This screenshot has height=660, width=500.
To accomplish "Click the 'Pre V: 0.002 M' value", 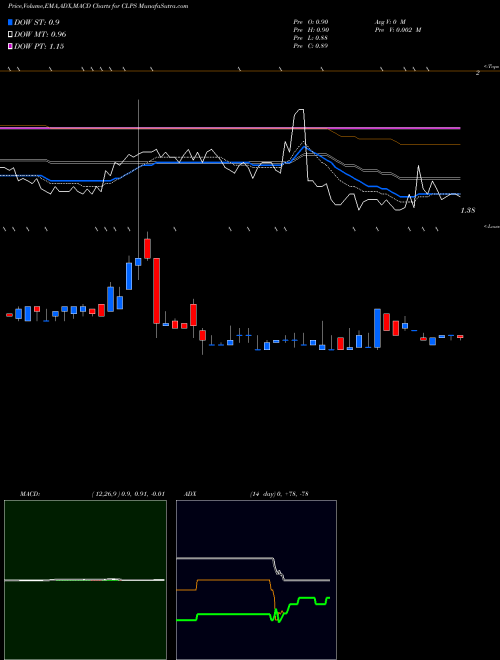I will 397,30.
